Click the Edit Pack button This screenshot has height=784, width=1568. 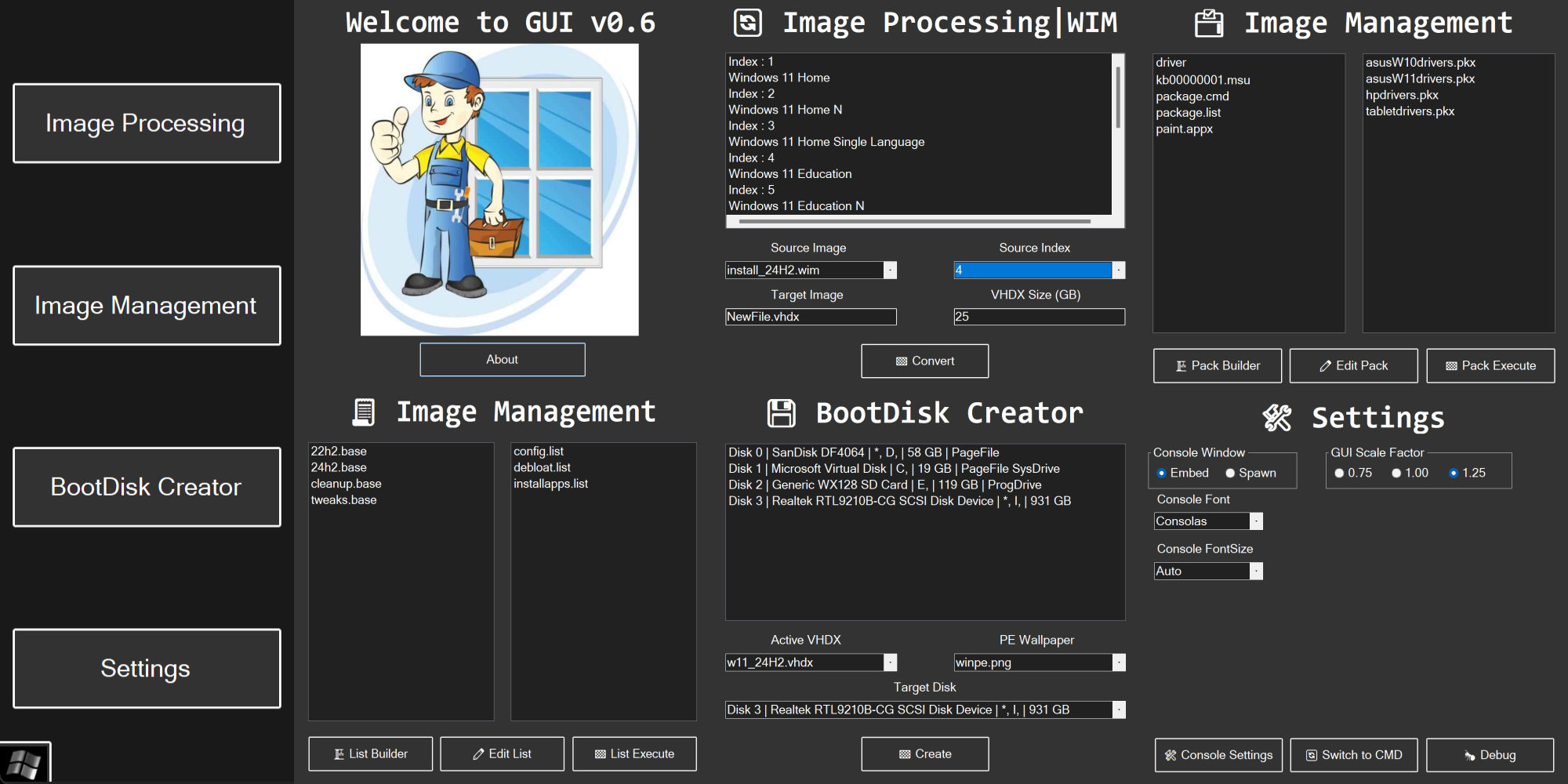[1354, 366]
